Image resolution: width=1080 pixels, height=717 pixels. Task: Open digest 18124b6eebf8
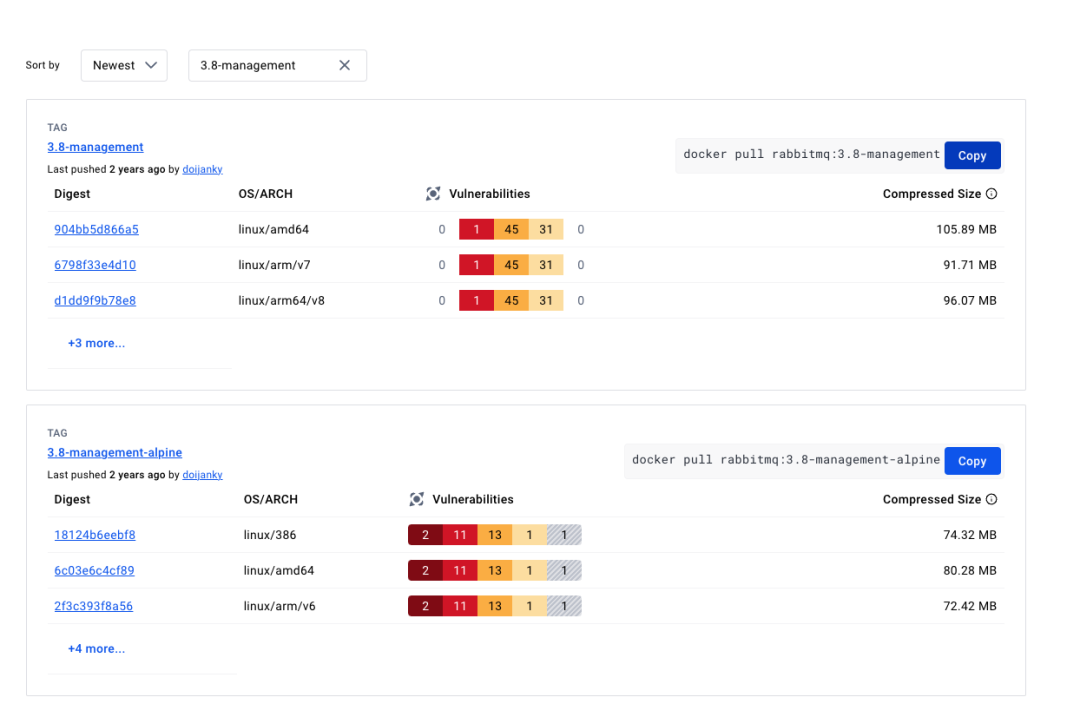(95, 535)
